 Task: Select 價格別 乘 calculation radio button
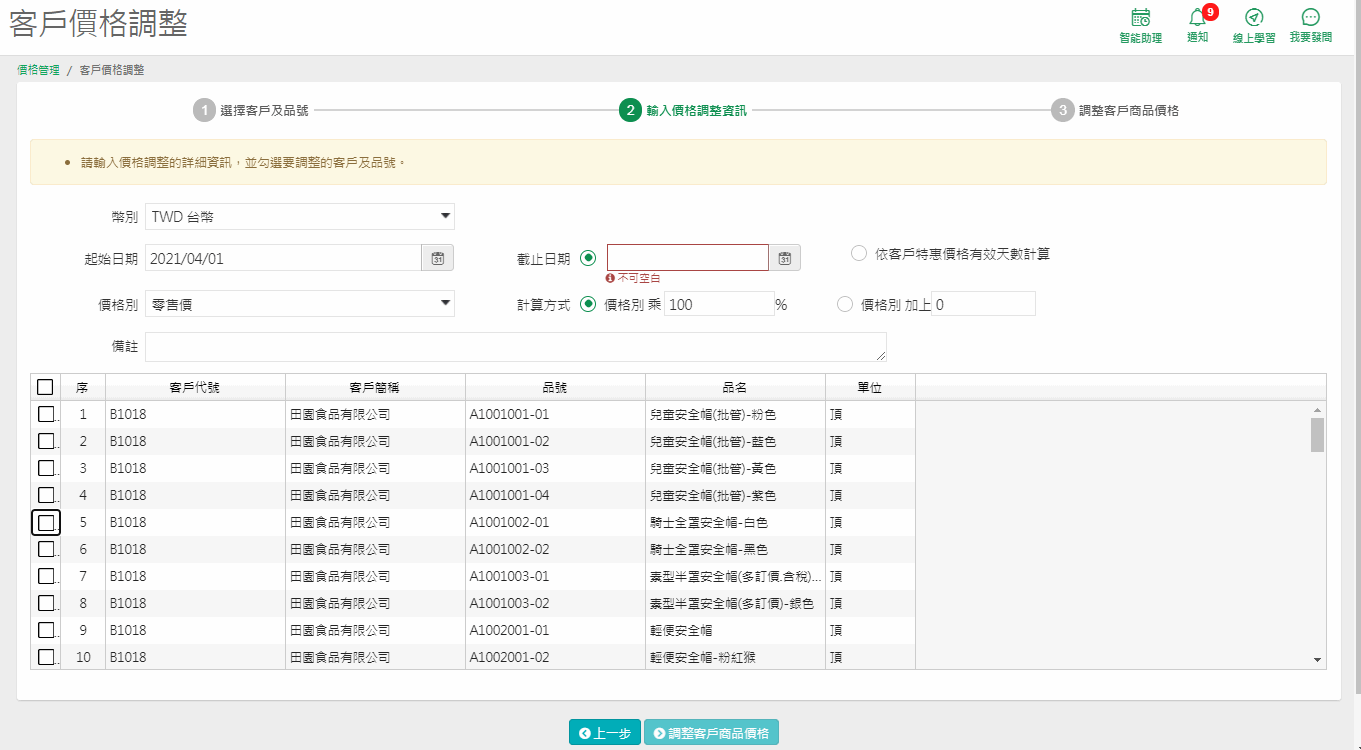click(588, 304)
